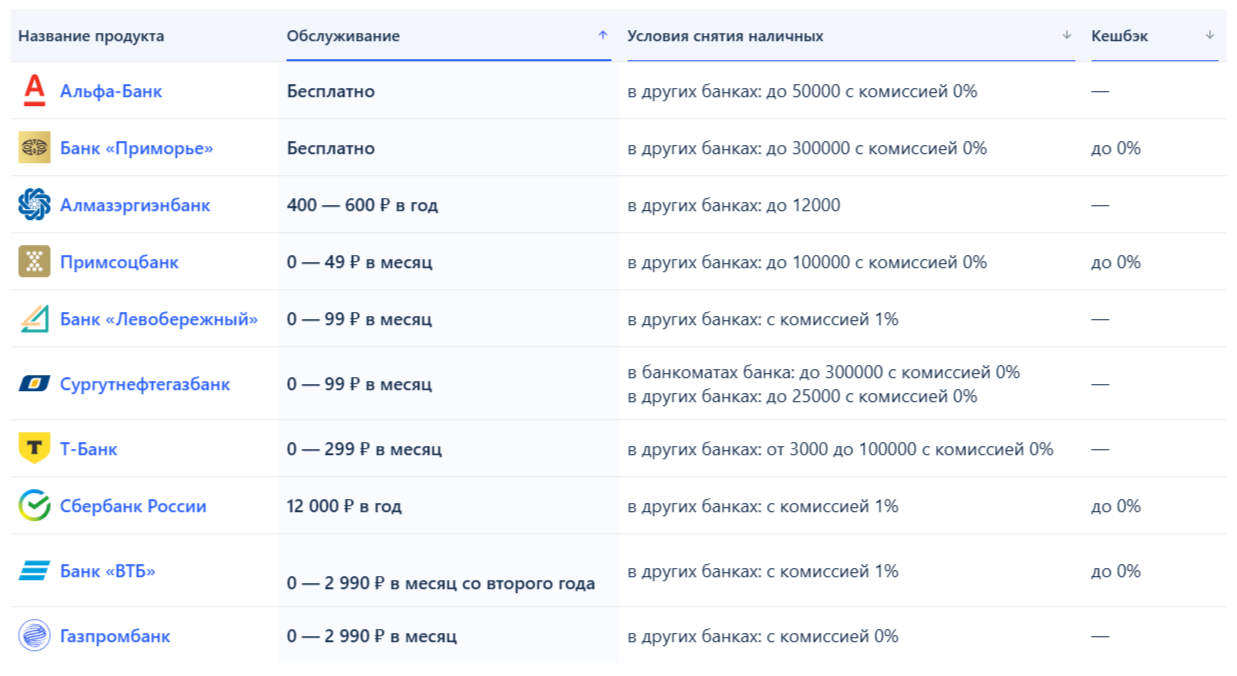Screen dimensions: 1237x676
Task: Click the Алмазэргиэнбанк blue logo icon
Action: click(34, 205)
